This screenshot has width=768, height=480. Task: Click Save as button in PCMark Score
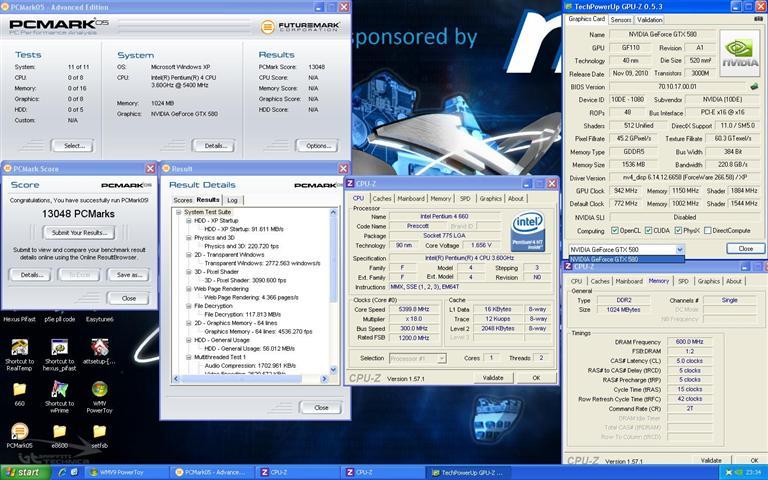128,275
